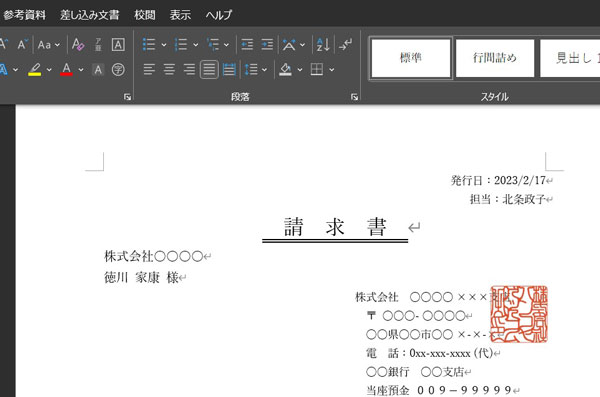This screenshot has height=397, width=600.
Task: Insert enclosed character 字 icon
Action: pyautogui.click(x=118, y=70)
